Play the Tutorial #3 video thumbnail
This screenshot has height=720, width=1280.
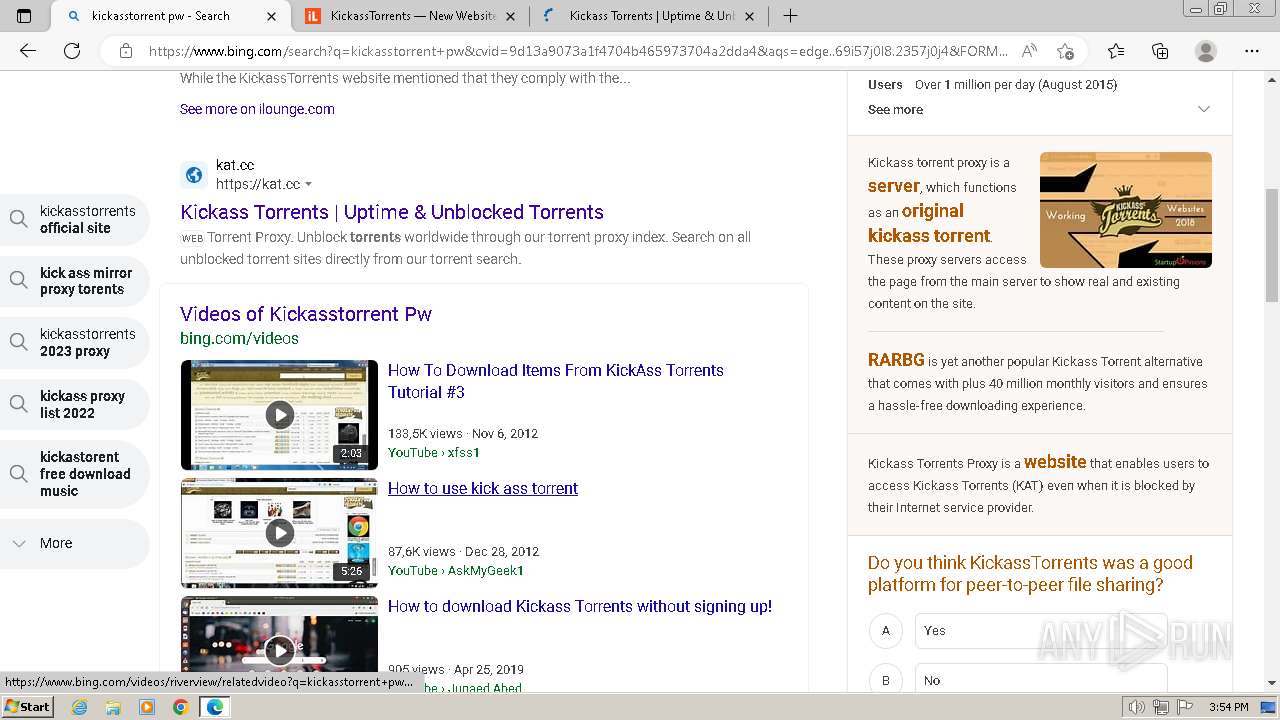[279, 415]
